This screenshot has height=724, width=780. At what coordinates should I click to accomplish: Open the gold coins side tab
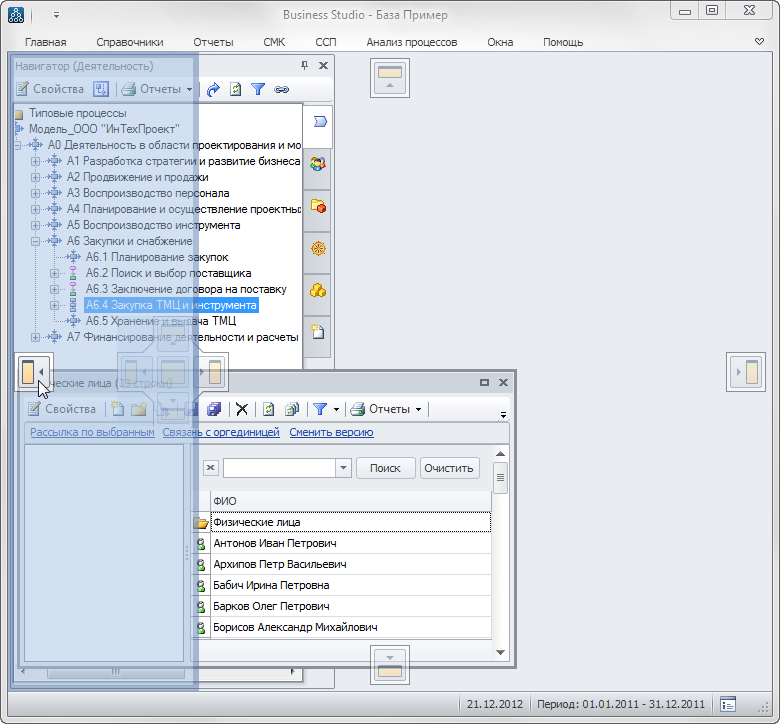pos(318,290)
